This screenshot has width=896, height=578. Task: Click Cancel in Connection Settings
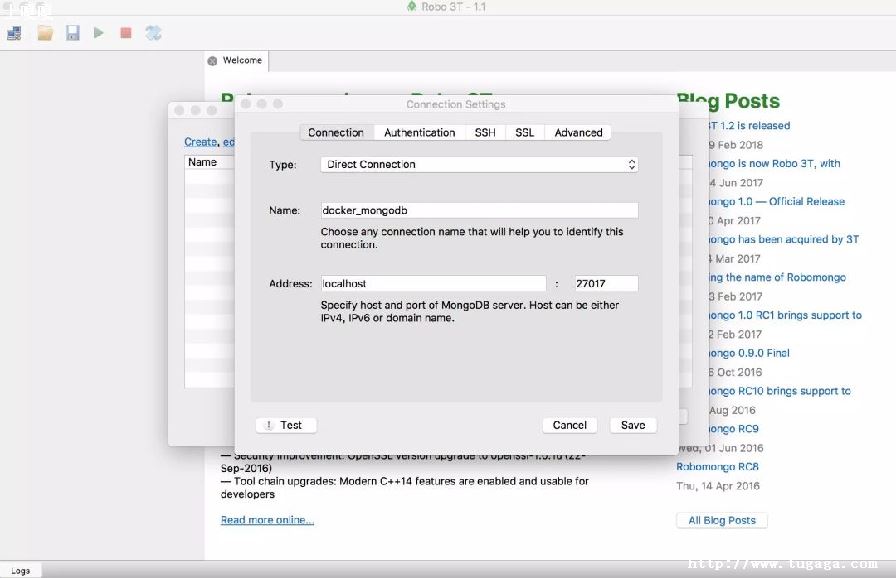[x=570, y=425]
